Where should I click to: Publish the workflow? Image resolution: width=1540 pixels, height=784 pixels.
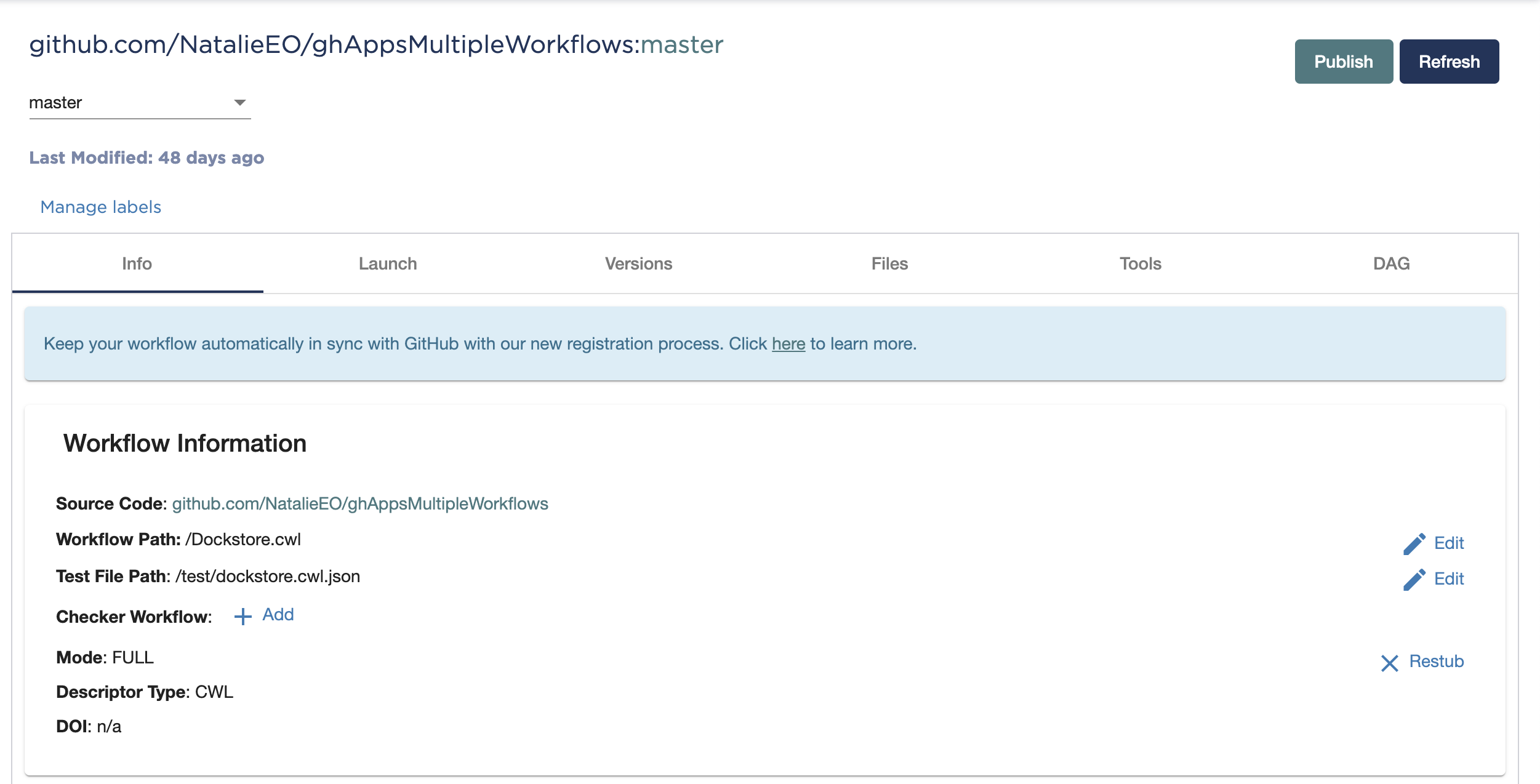(x=1344, y=61)
